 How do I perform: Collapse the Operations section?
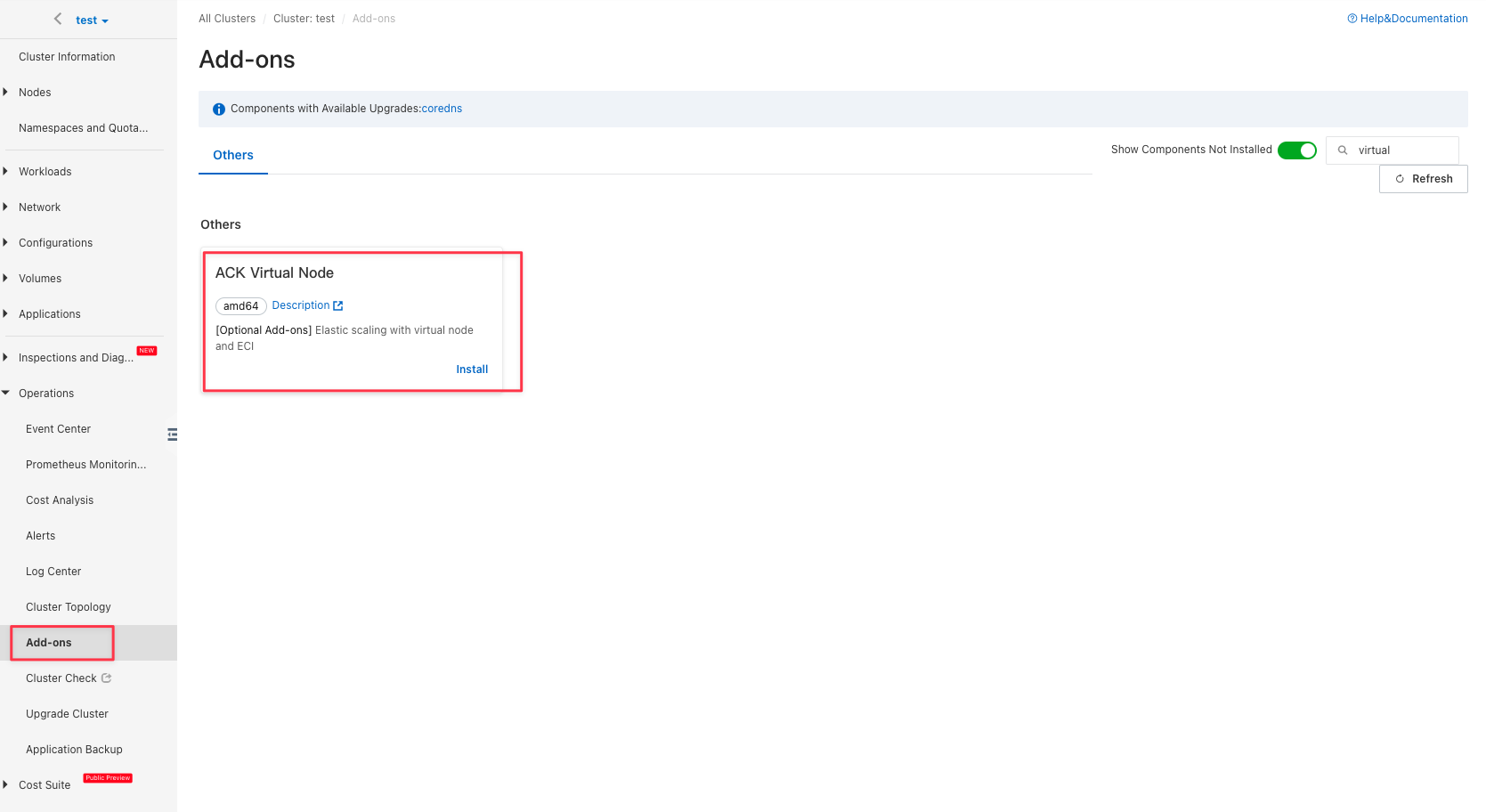(46, 394)
